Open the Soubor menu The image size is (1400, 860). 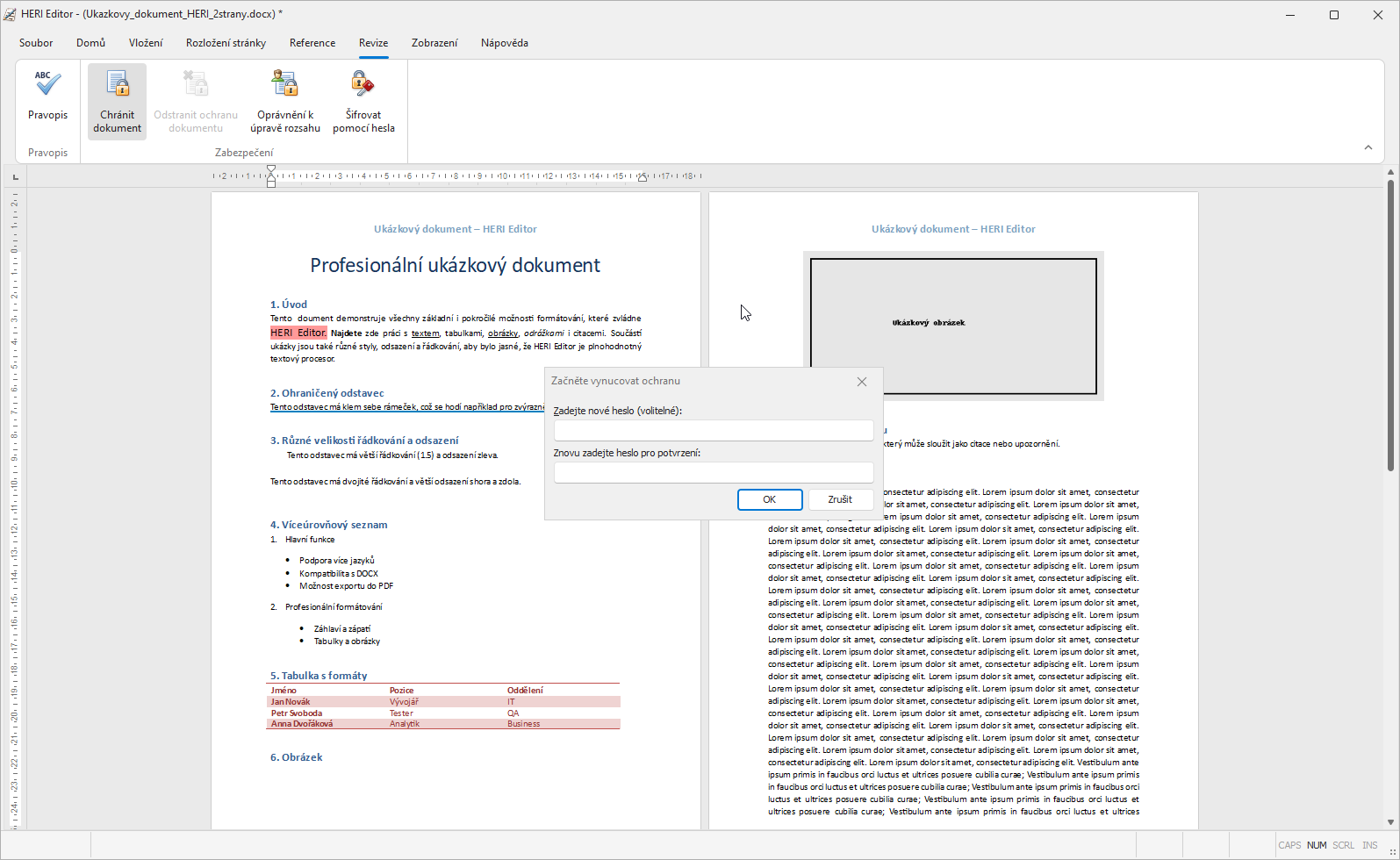pyautogui.click(x=36, y=43)
